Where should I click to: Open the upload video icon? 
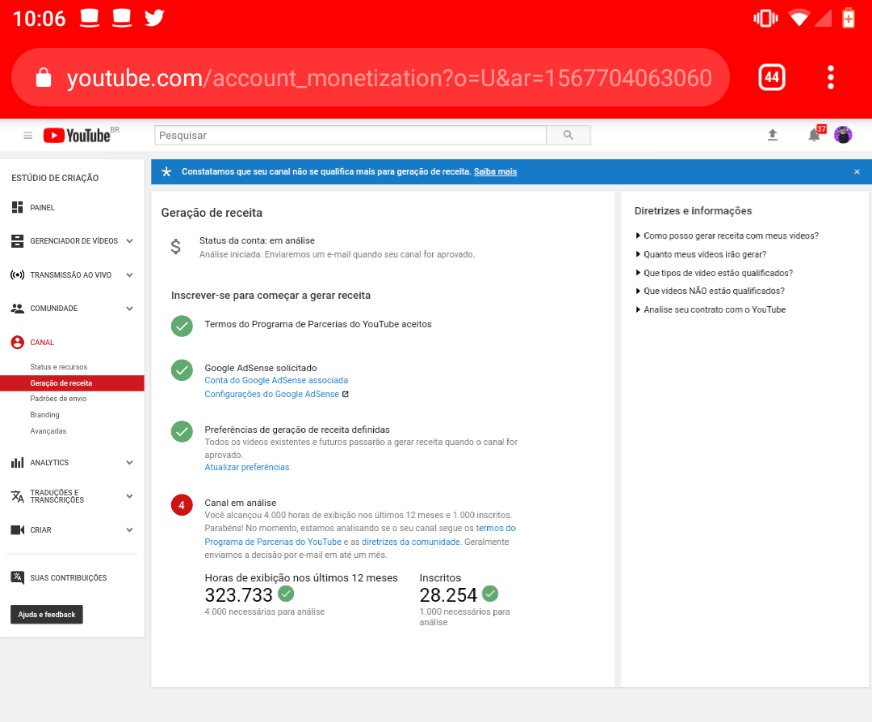click(x=772, y=135)
